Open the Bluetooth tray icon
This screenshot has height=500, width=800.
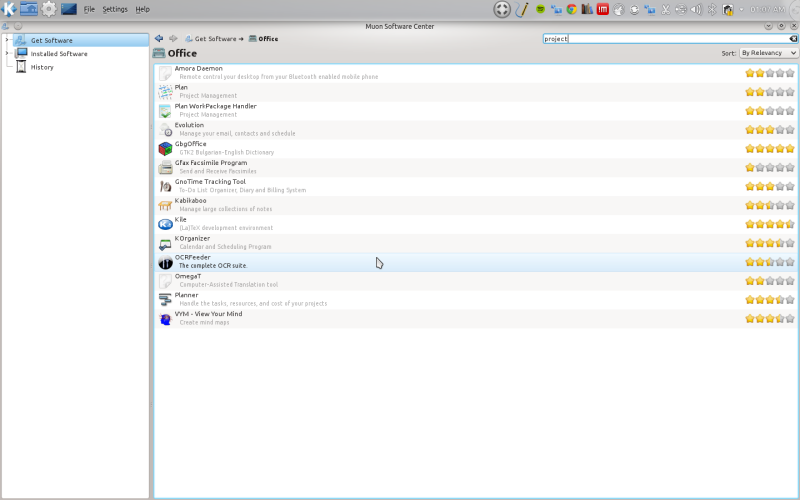pyautogui.click(x=712, y=9)
